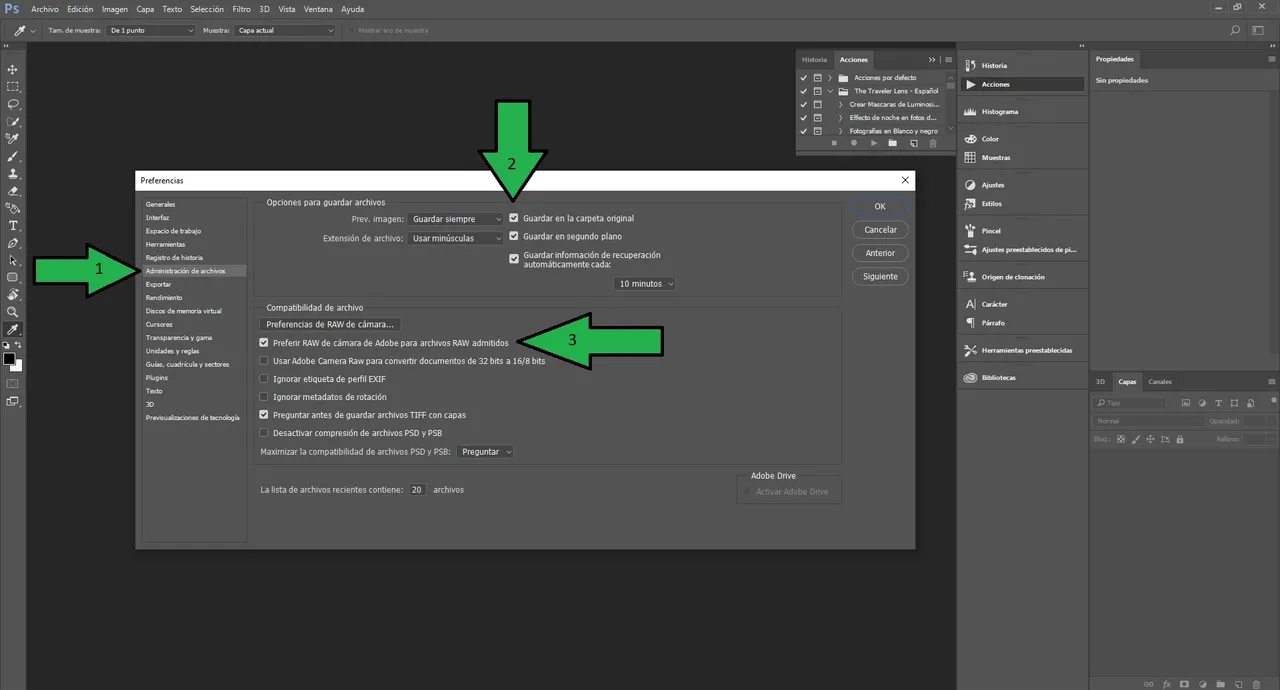
Task: Click the Siguiente button
Action: pyautogui.click(x=880, y=276)
